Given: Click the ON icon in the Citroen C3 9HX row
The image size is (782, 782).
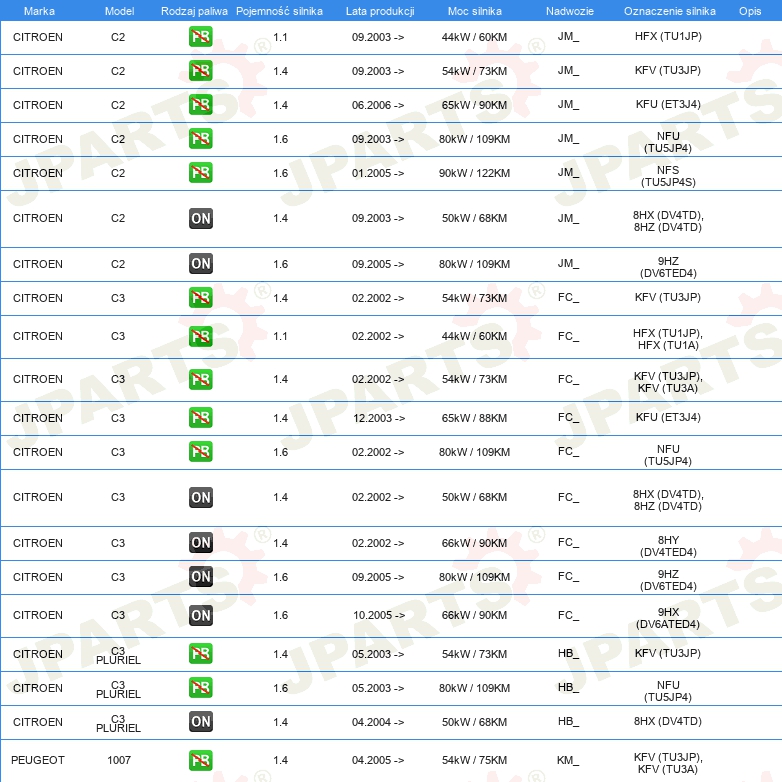Looking at the screenshot, I should click(x=201, y=615).
